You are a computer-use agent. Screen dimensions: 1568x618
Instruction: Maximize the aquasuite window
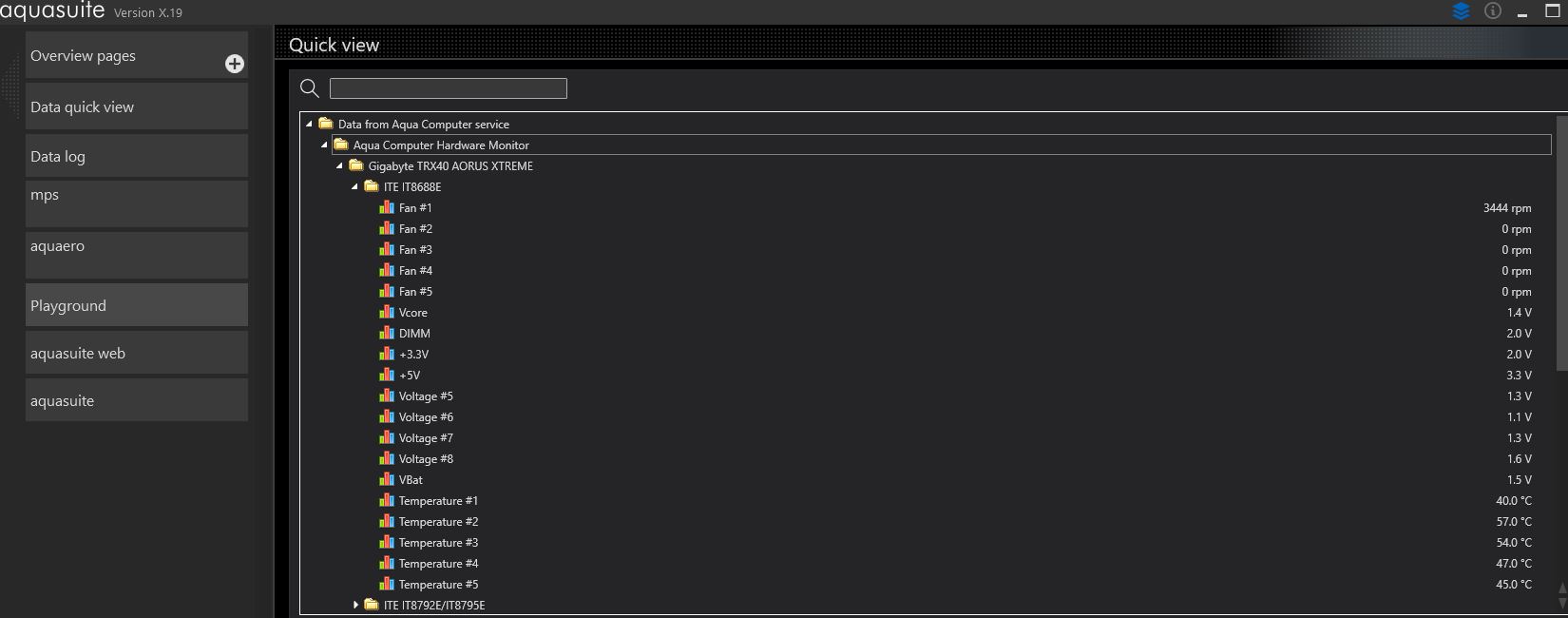click(1553, 11)
